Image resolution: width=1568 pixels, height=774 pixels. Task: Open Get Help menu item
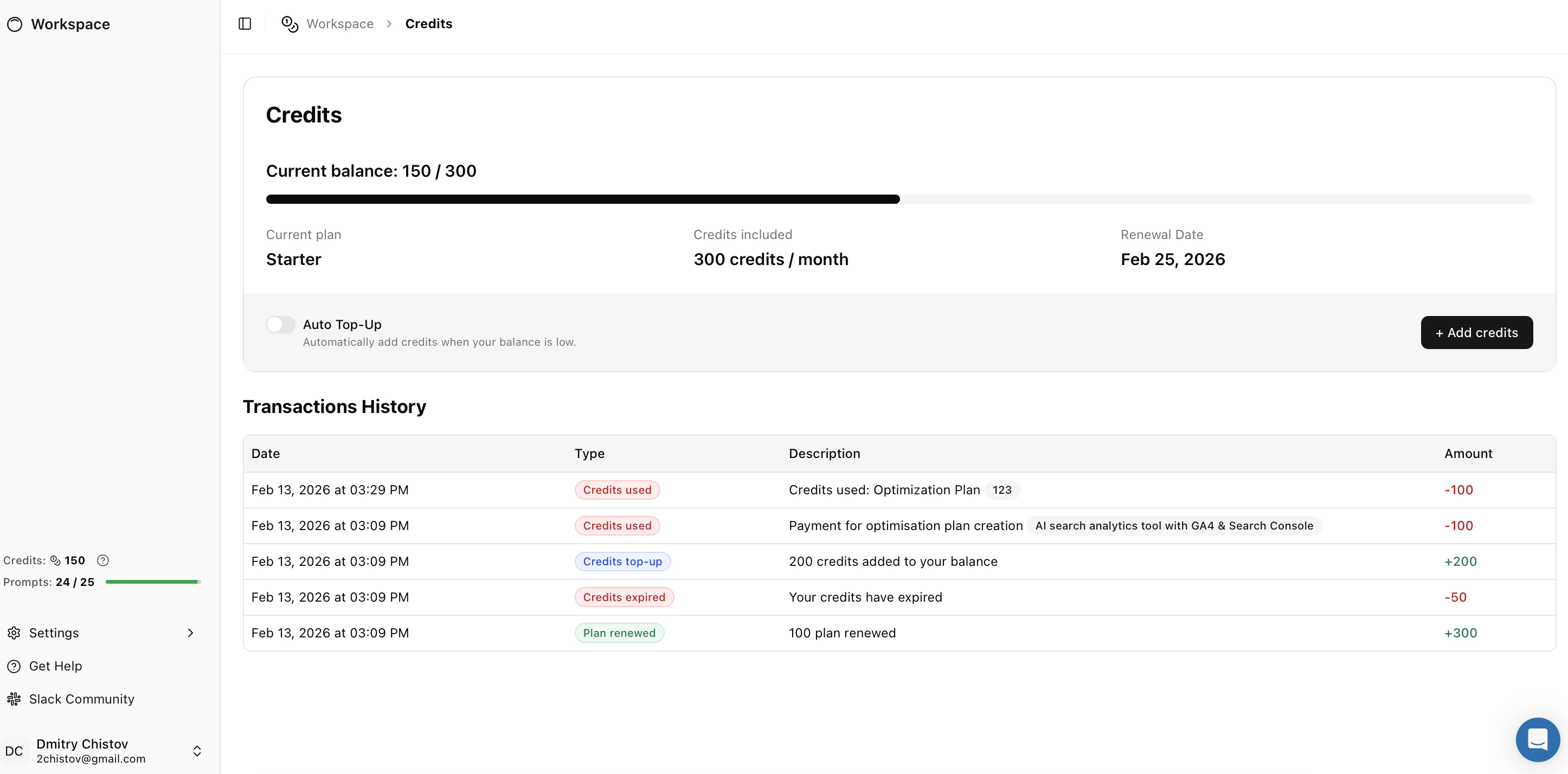55,666
